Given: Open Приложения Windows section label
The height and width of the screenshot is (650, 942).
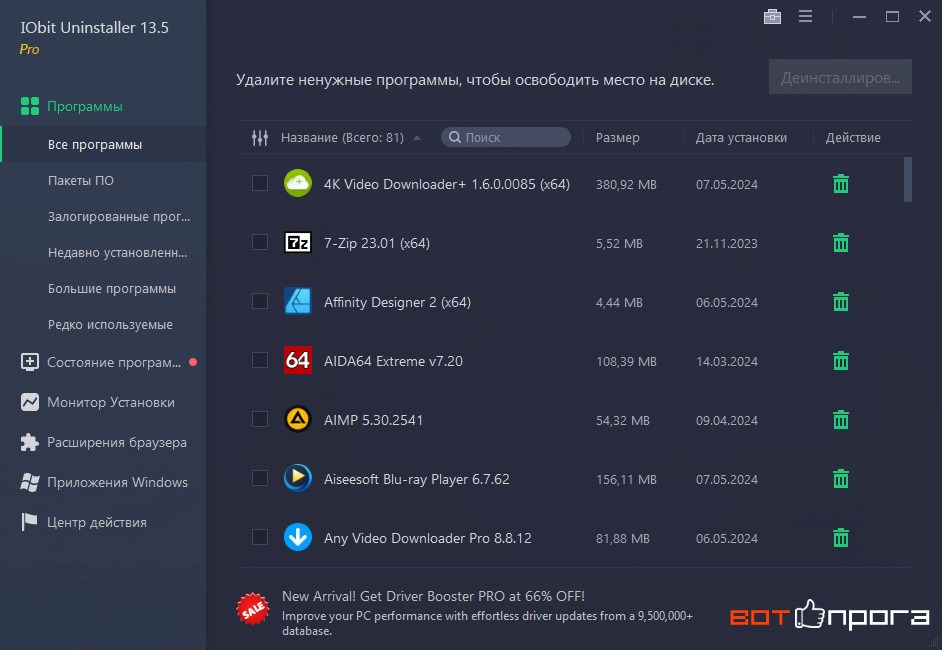Looking at the screenshot, I should (118, 482).
